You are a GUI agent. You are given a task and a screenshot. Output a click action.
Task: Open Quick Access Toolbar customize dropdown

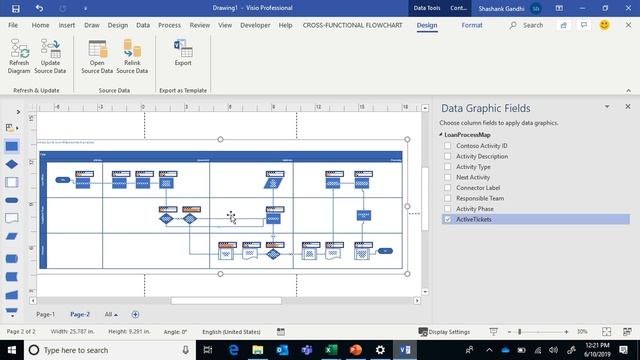click(85, 8)
